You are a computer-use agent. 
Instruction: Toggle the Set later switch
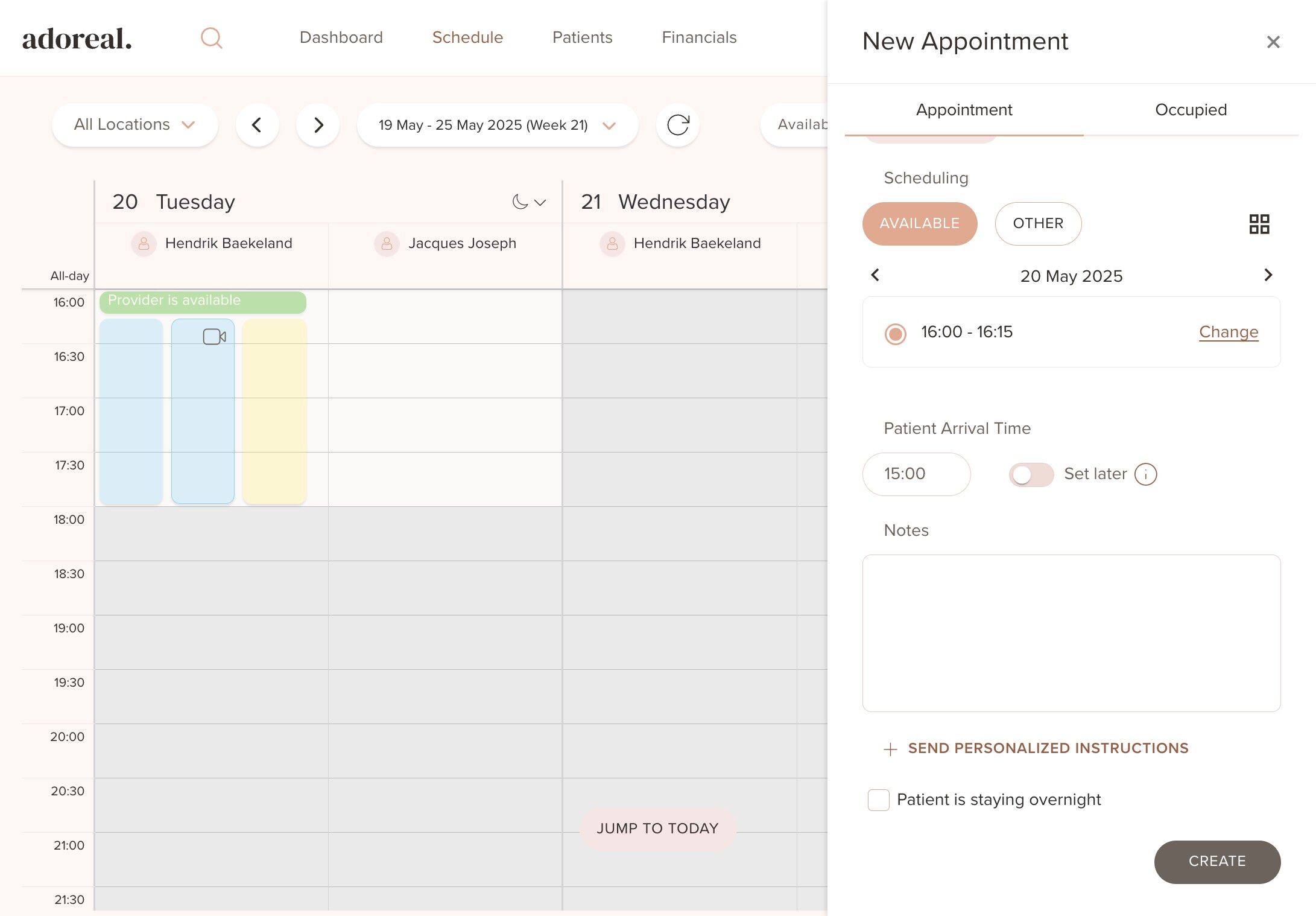coord(1031,475)
